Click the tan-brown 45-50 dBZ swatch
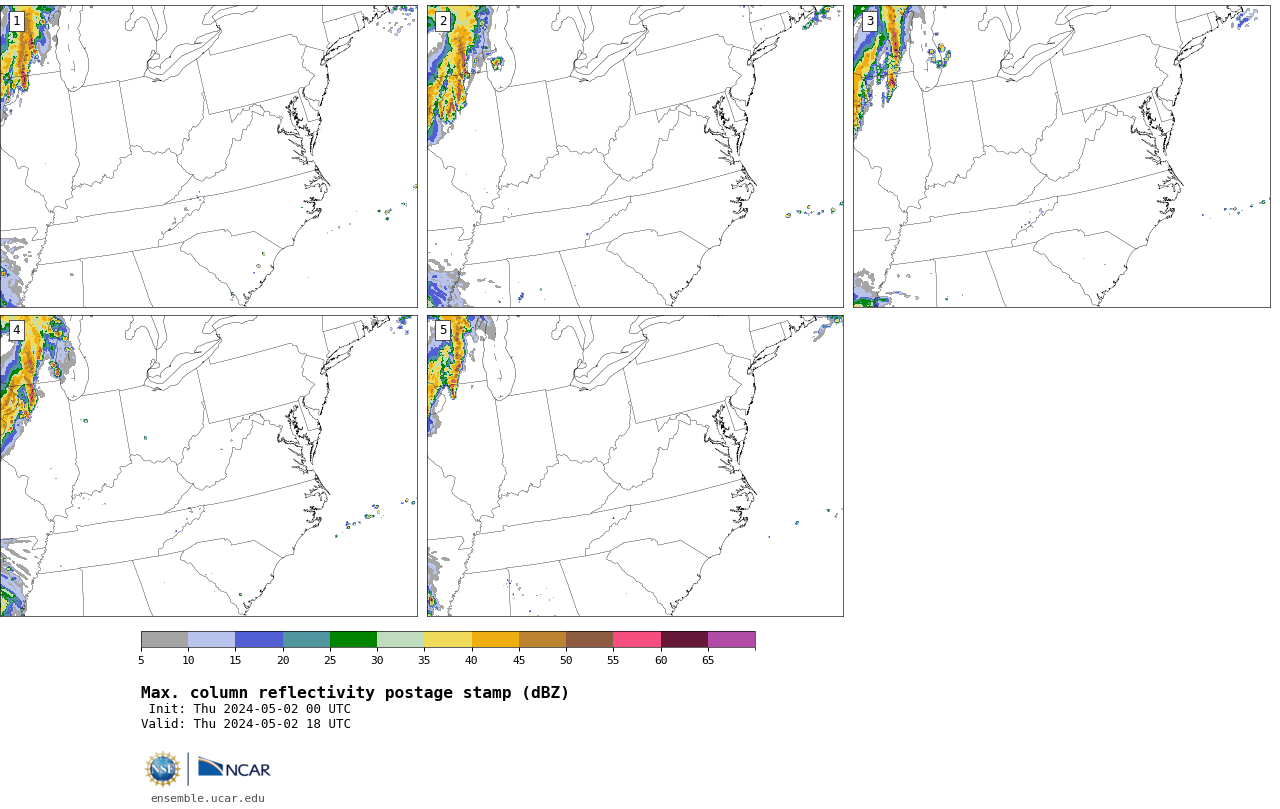1280x809 pixels. click(x=542, y=640)
